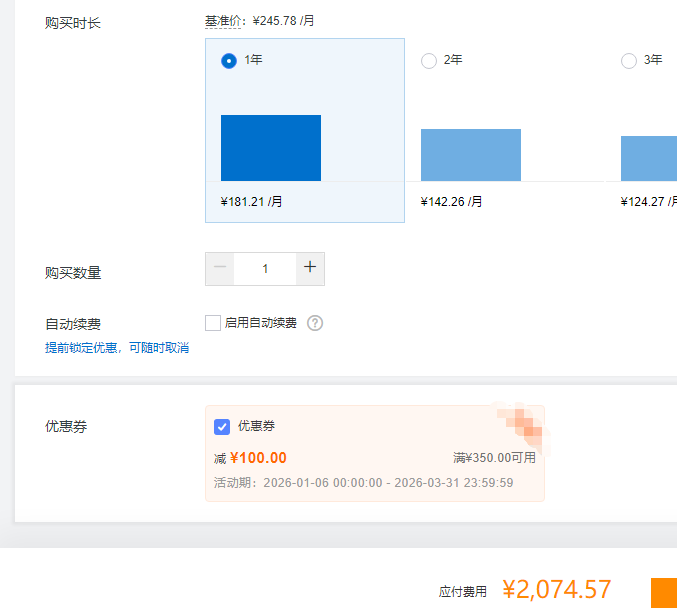677x608 pixels.
Task: Click the plus icon to increase quantity
Action: 310,268
